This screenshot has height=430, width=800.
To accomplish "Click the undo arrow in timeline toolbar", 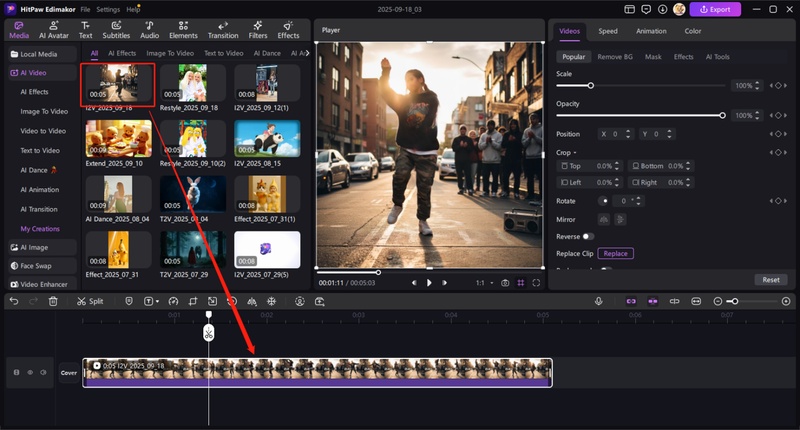I will (x=14, y=301).
